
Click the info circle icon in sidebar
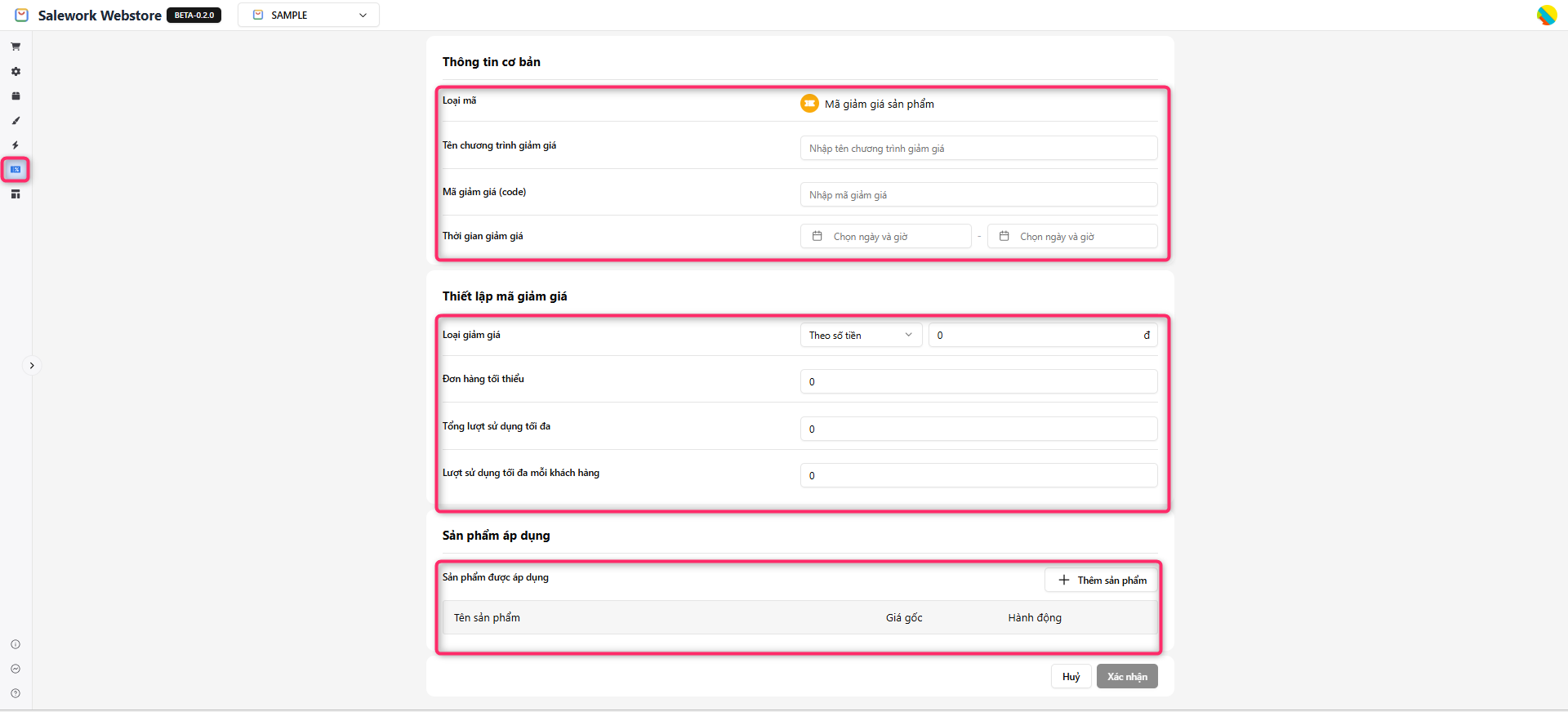(16, 644)
